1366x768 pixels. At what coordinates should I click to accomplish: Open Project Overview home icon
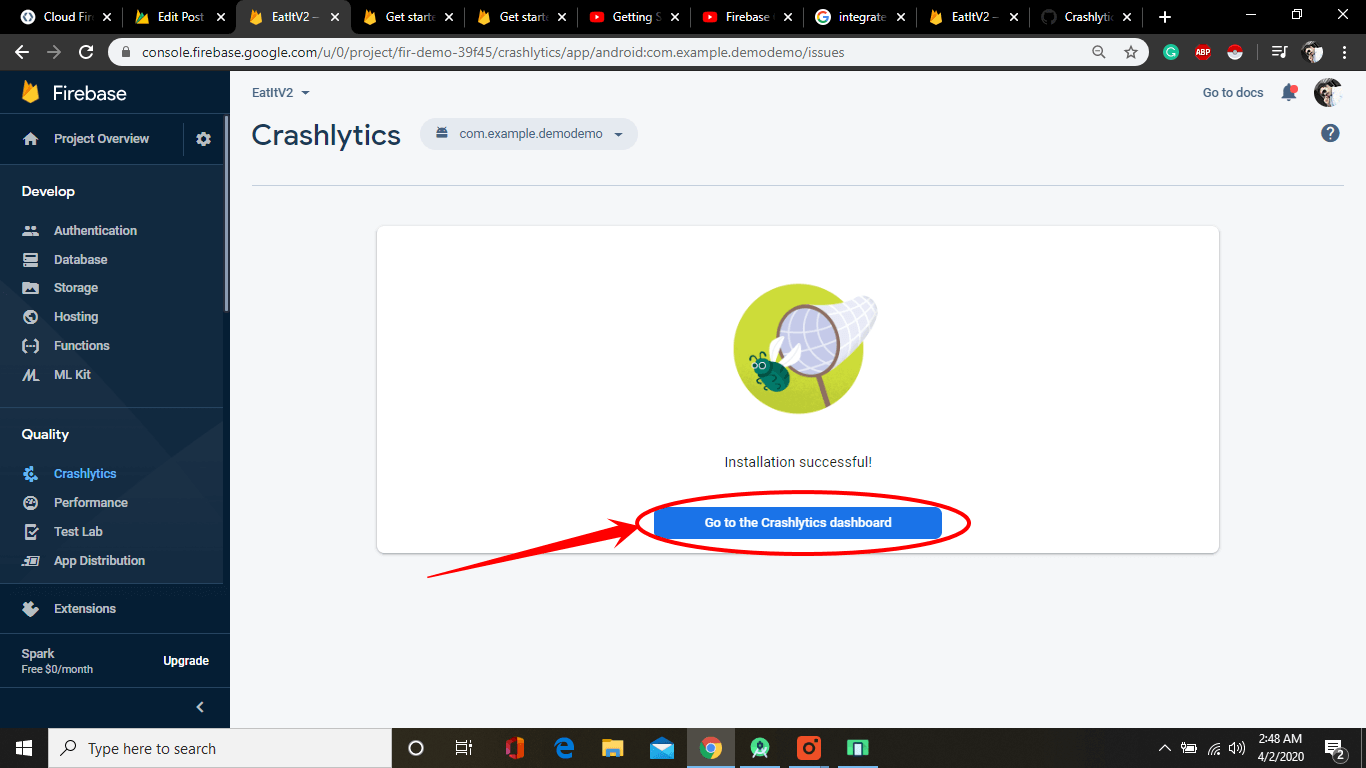(x=31, y=139)
